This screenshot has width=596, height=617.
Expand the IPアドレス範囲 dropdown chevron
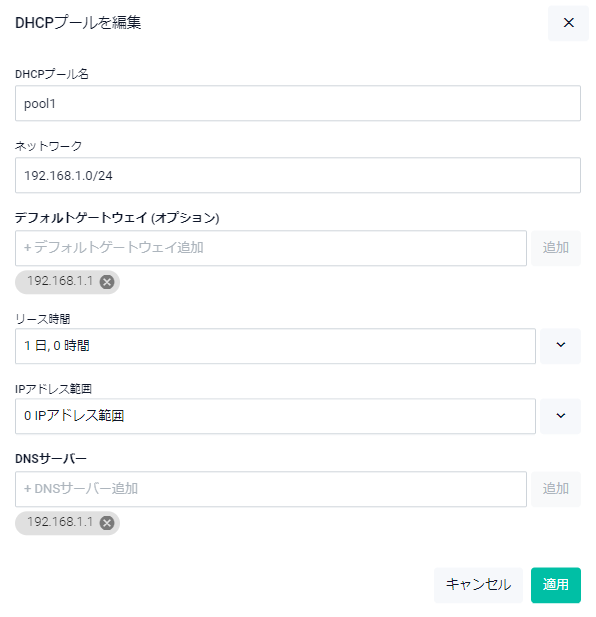point(560,416)
